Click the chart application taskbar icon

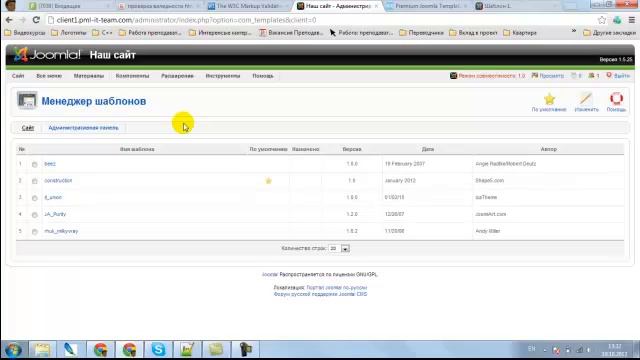click(187, 350)
